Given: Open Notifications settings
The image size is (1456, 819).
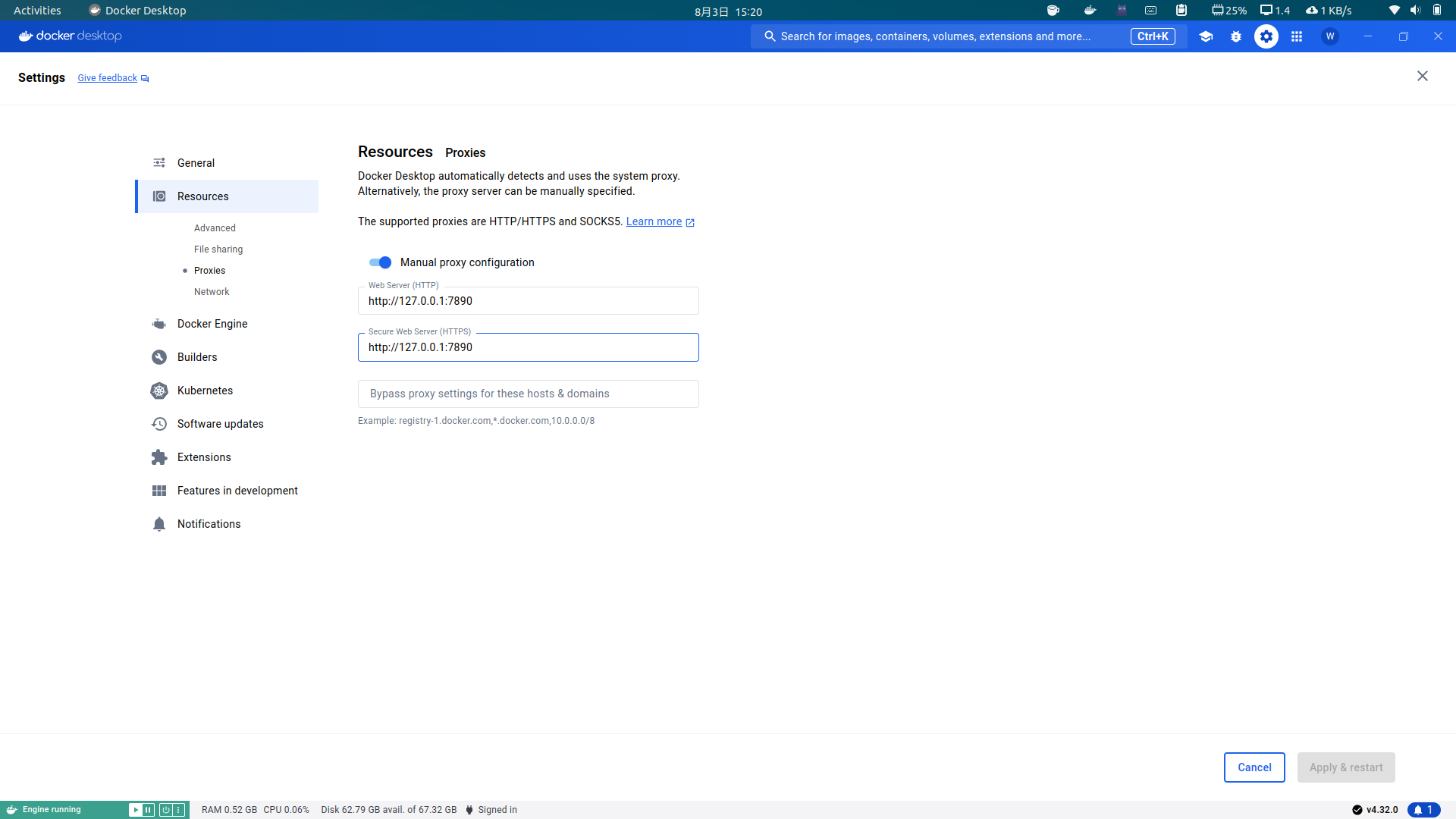Looking at the screenshot, I should [x=227, y=524].
